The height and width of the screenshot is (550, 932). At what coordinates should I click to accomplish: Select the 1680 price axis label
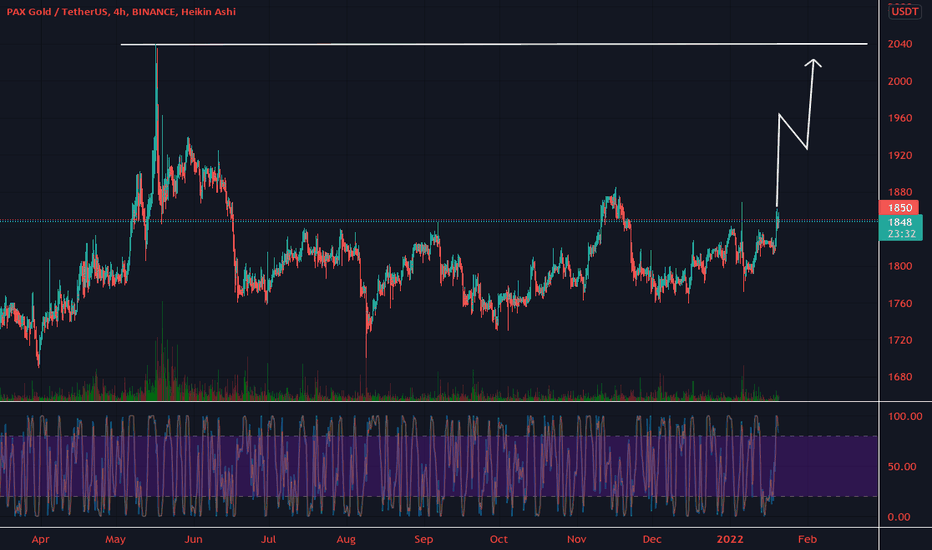(899, 377)
